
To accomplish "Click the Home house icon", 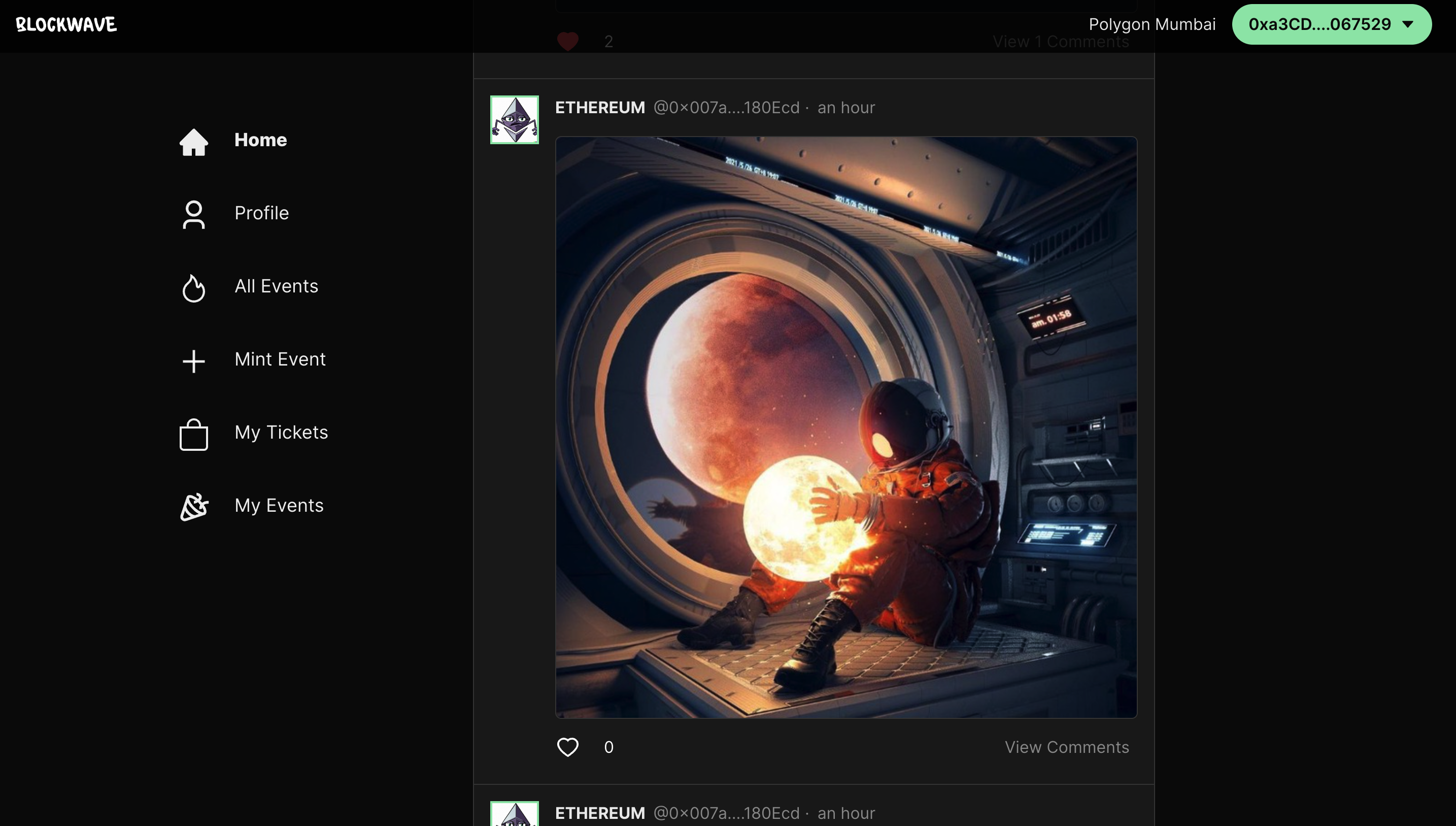I will (x=193, y=141).
